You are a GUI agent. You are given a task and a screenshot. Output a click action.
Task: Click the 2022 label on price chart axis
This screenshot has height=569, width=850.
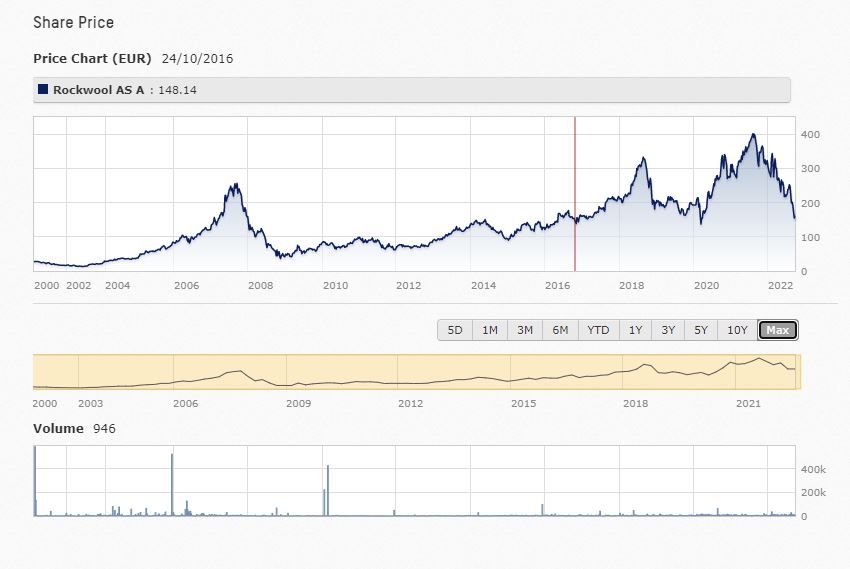click(781, 286)
